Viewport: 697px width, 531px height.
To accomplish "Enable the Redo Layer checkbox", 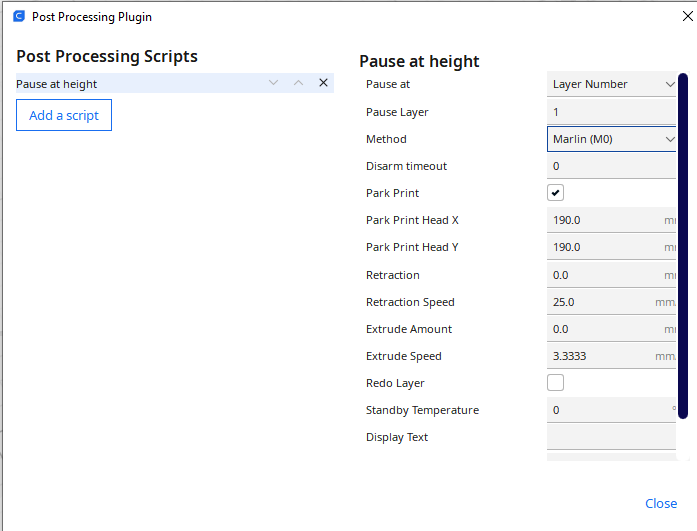I will coord(556,383).
